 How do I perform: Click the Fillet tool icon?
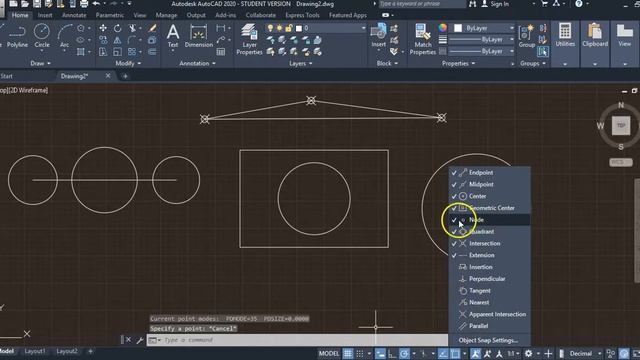pos(131,40)
